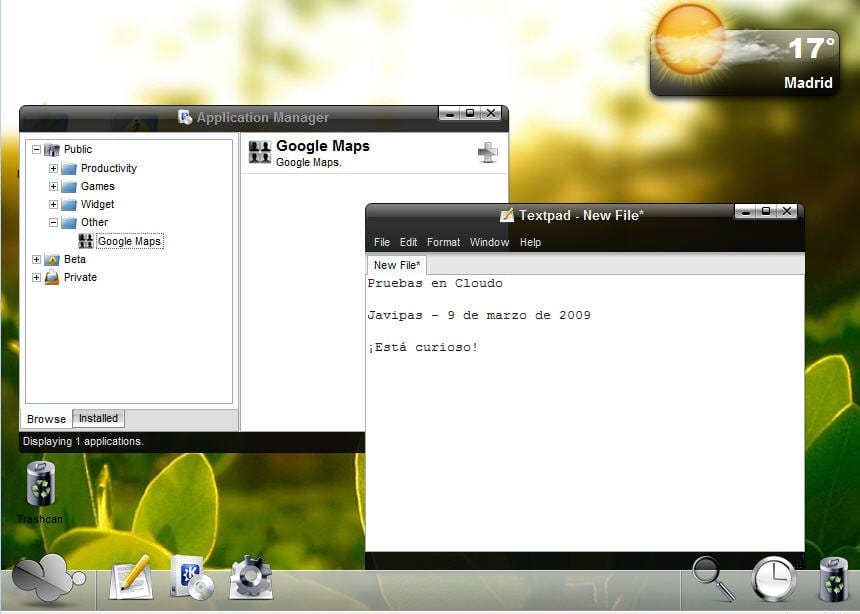860x614 pixels.
Task: Open the Trashcan desktop icon
Action: 41,486
